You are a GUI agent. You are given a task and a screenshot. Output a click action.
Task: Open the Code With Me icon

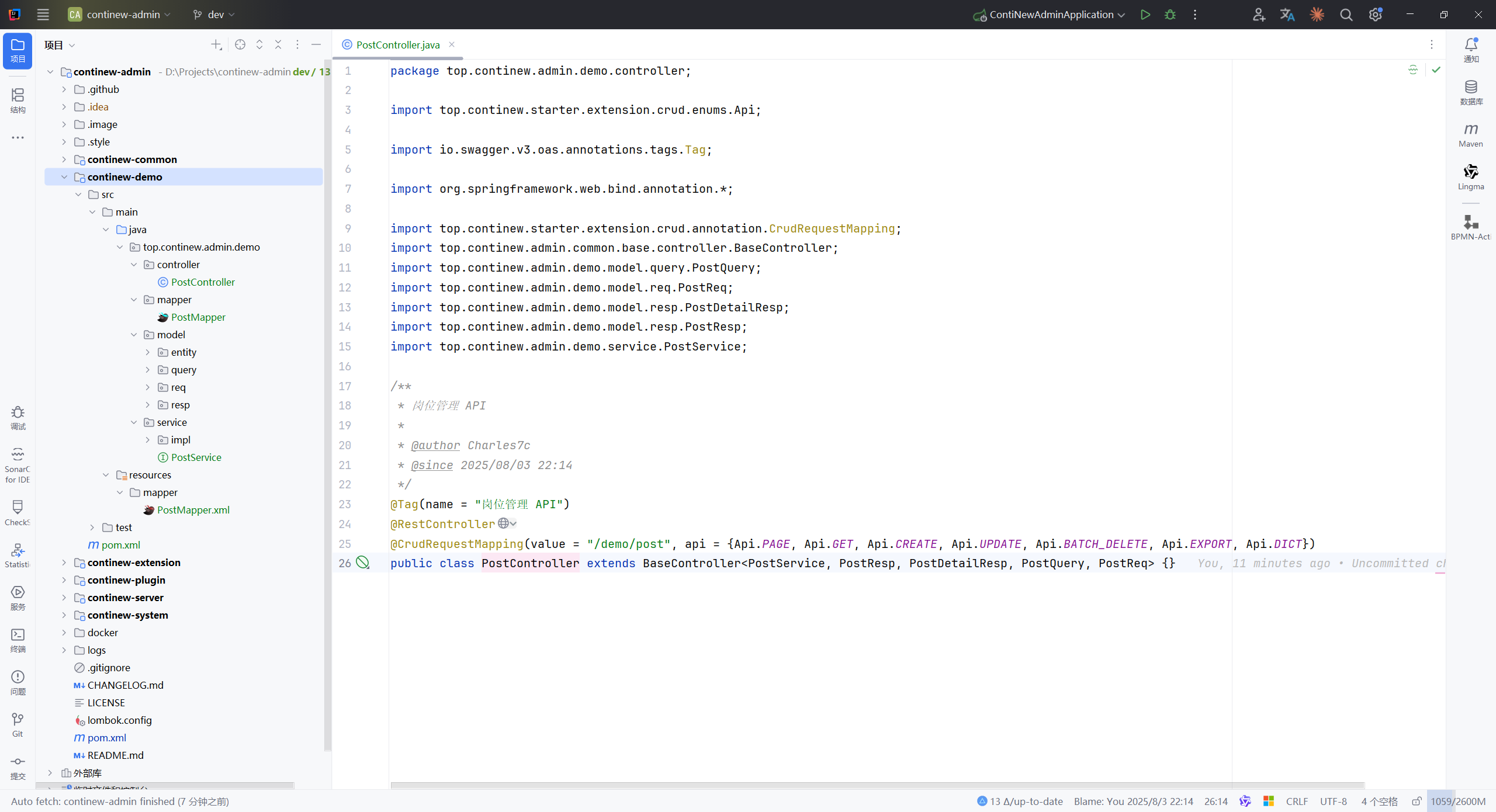(x=1259, y=15)
